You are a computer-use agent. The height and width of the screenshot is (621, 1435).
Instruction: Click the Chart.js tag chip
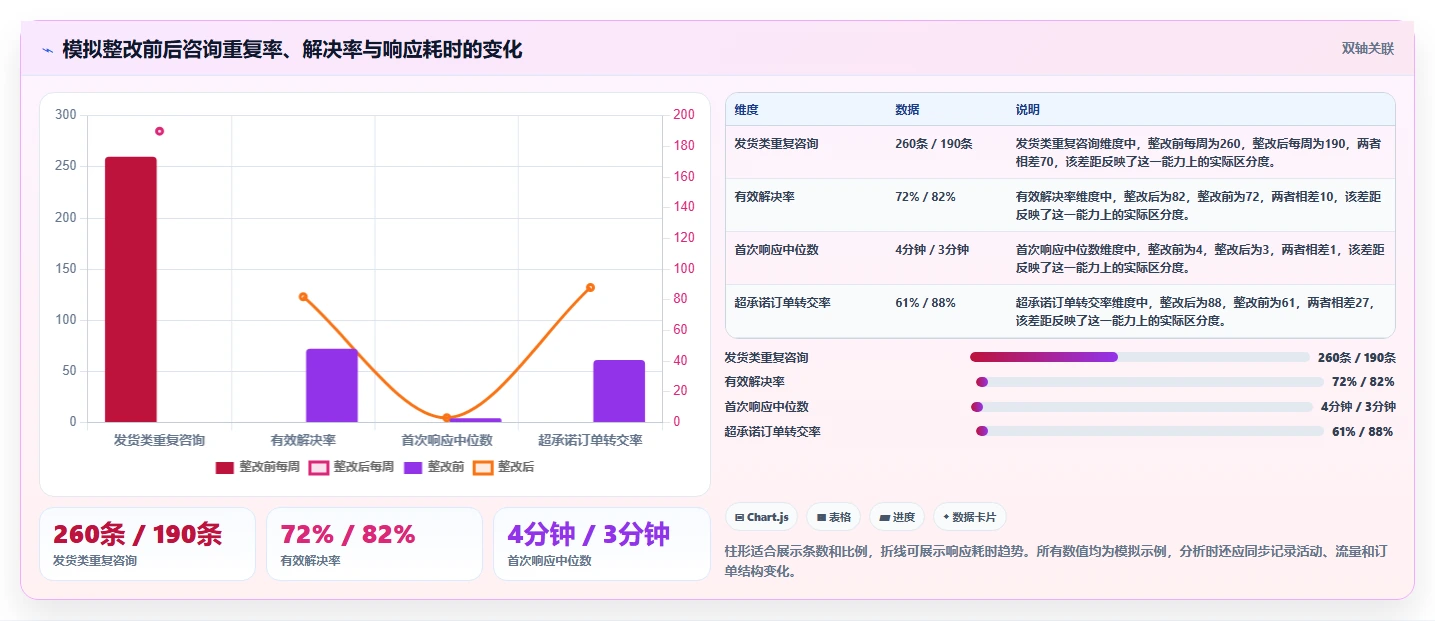coord(761,517)
